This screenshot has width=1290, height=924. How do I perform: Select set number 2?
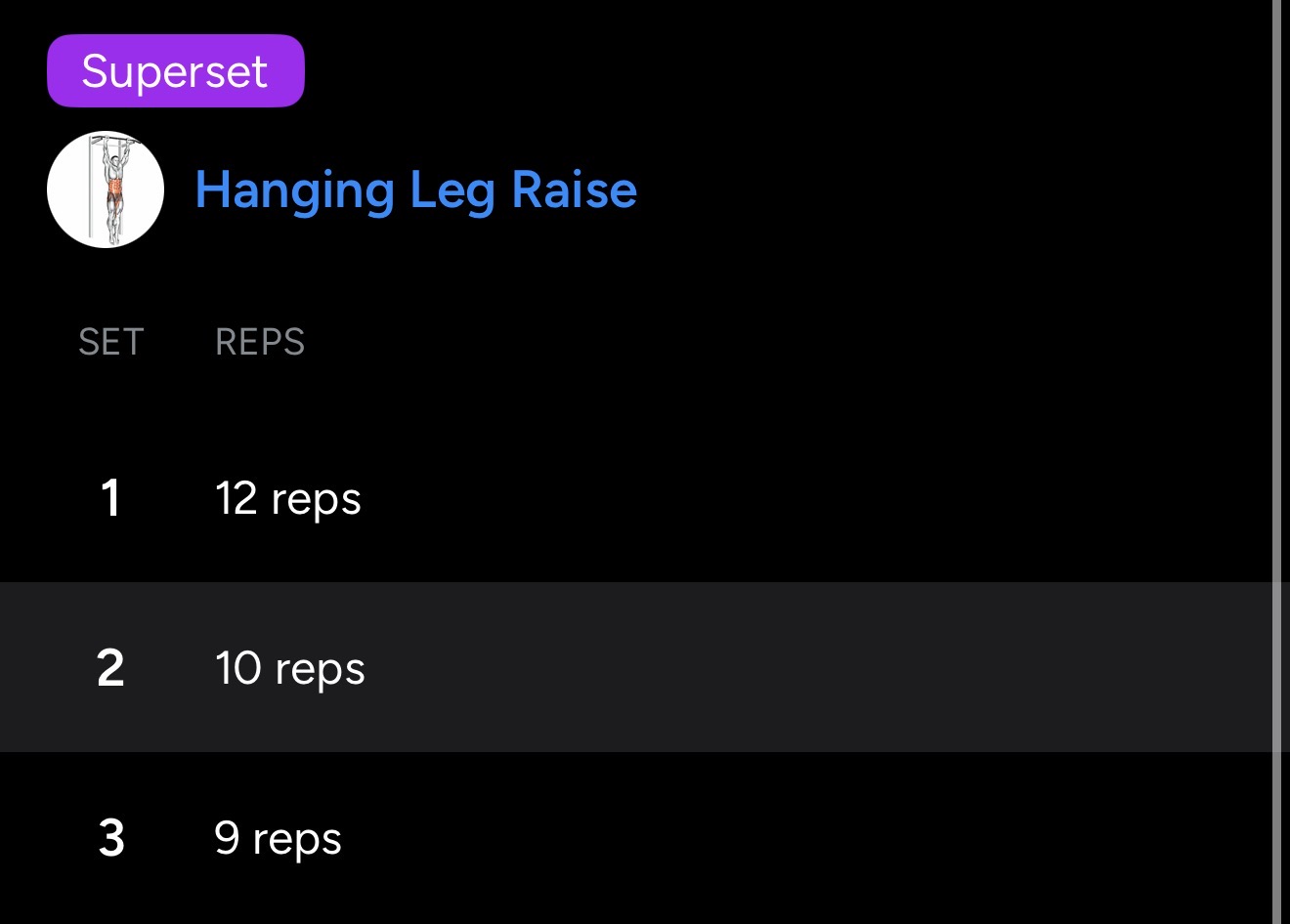click(110, 668)
